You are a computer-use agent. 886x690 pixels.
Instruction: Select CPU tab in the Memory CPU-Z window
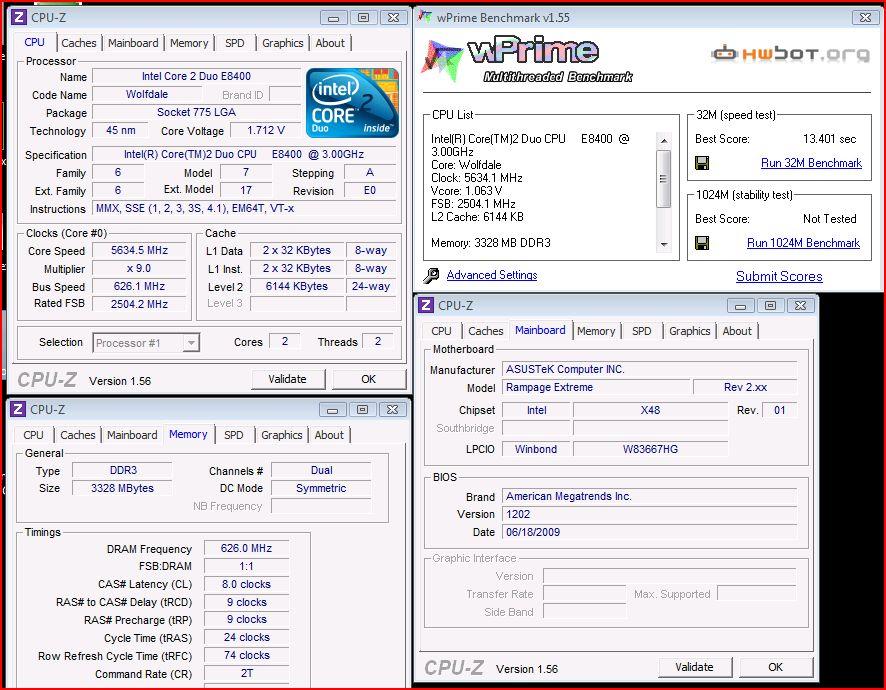[x=33, y=435]
